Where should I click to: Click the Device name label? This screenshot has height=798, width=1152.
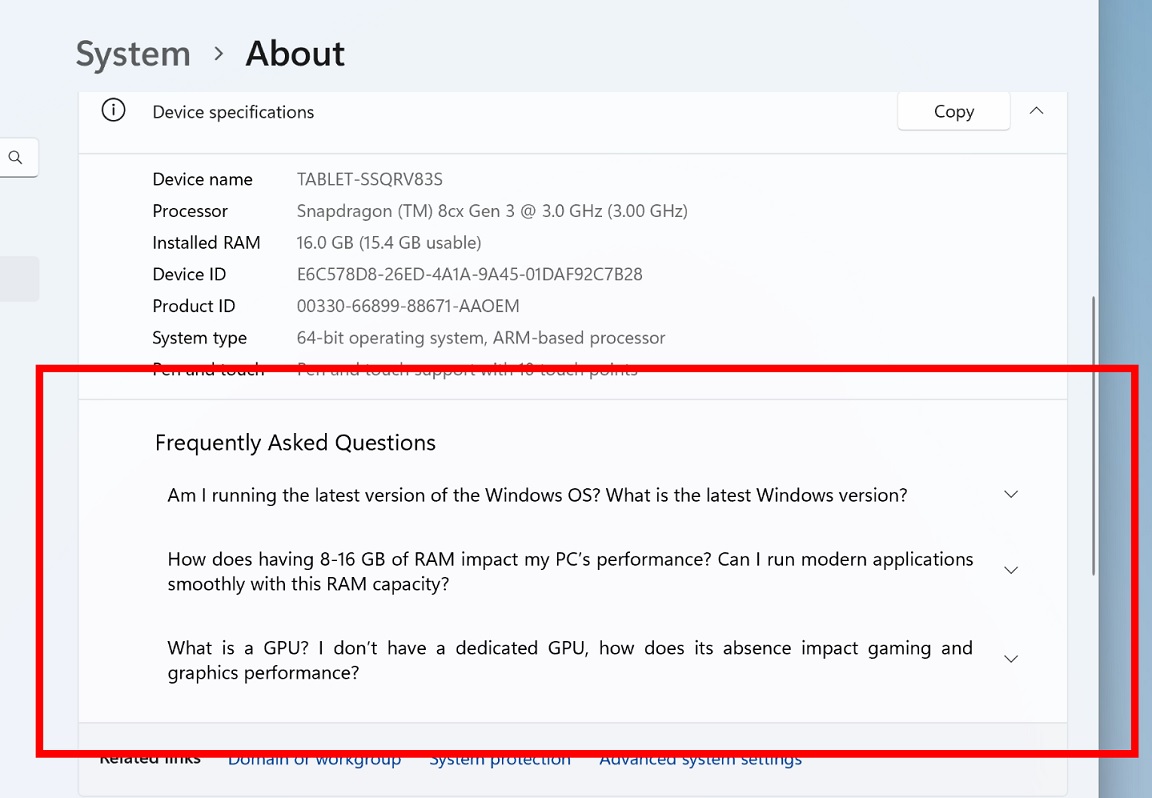tap(202, 179)
